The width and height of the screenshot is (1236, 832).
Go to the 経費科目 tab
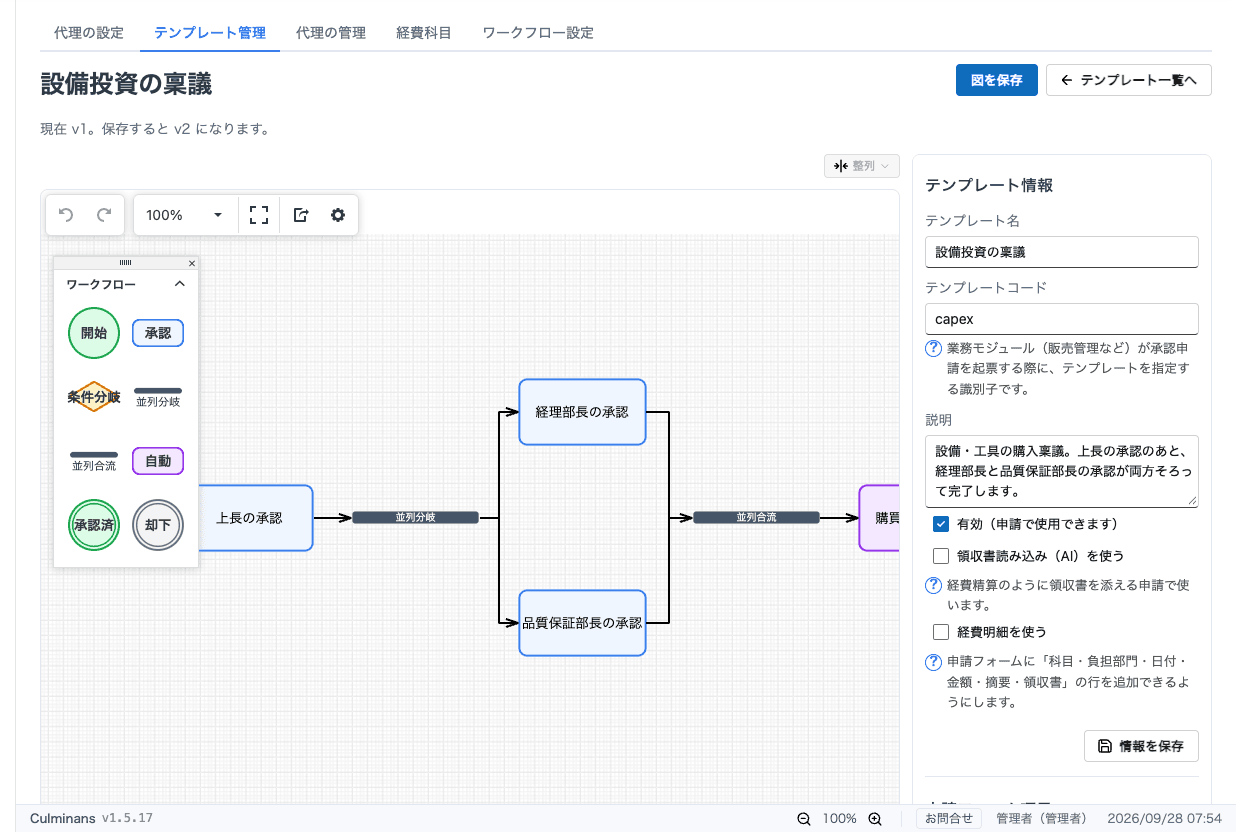point(424,33)
